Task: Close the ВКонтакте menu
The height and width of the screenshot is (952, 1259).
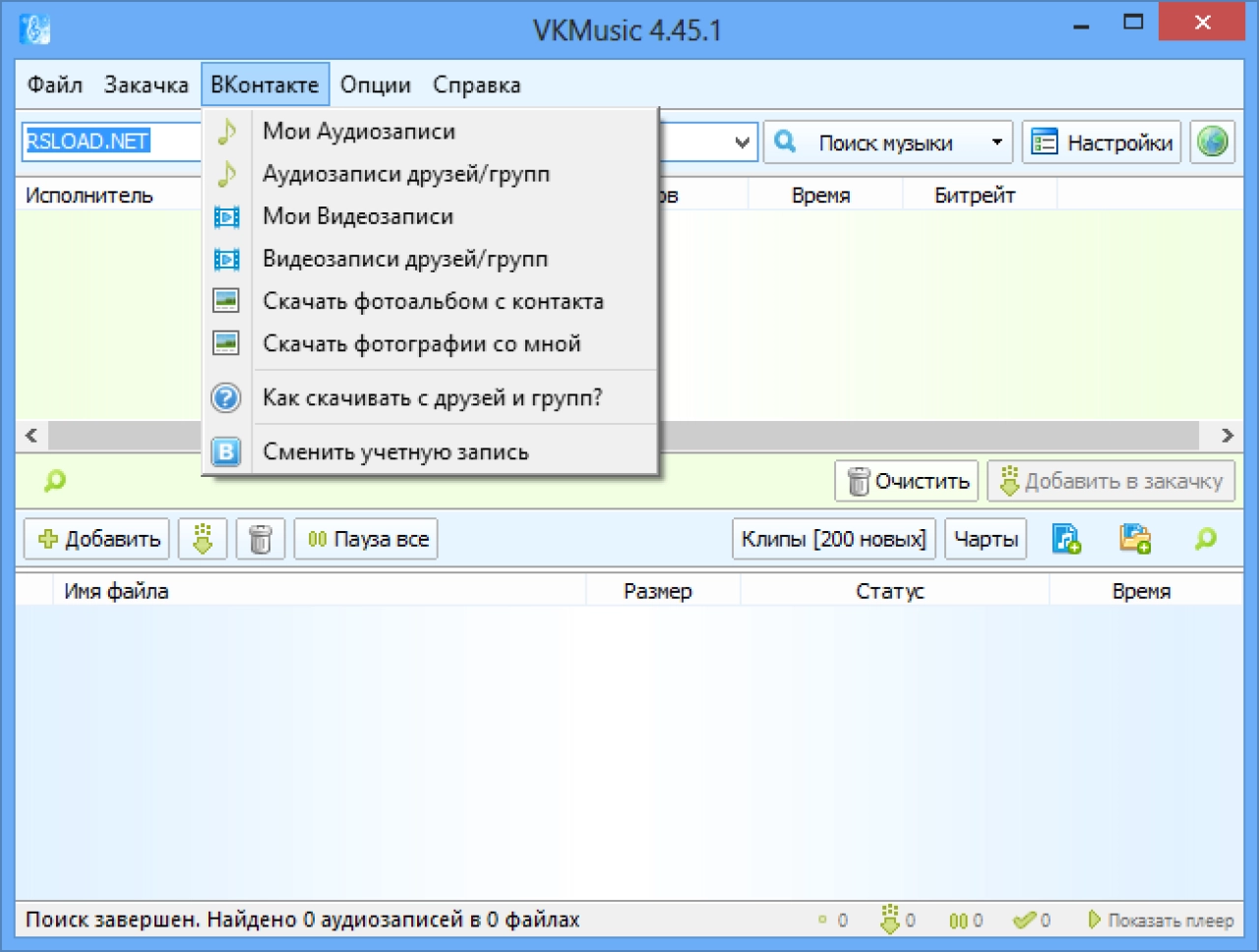Action: (265, 85)
